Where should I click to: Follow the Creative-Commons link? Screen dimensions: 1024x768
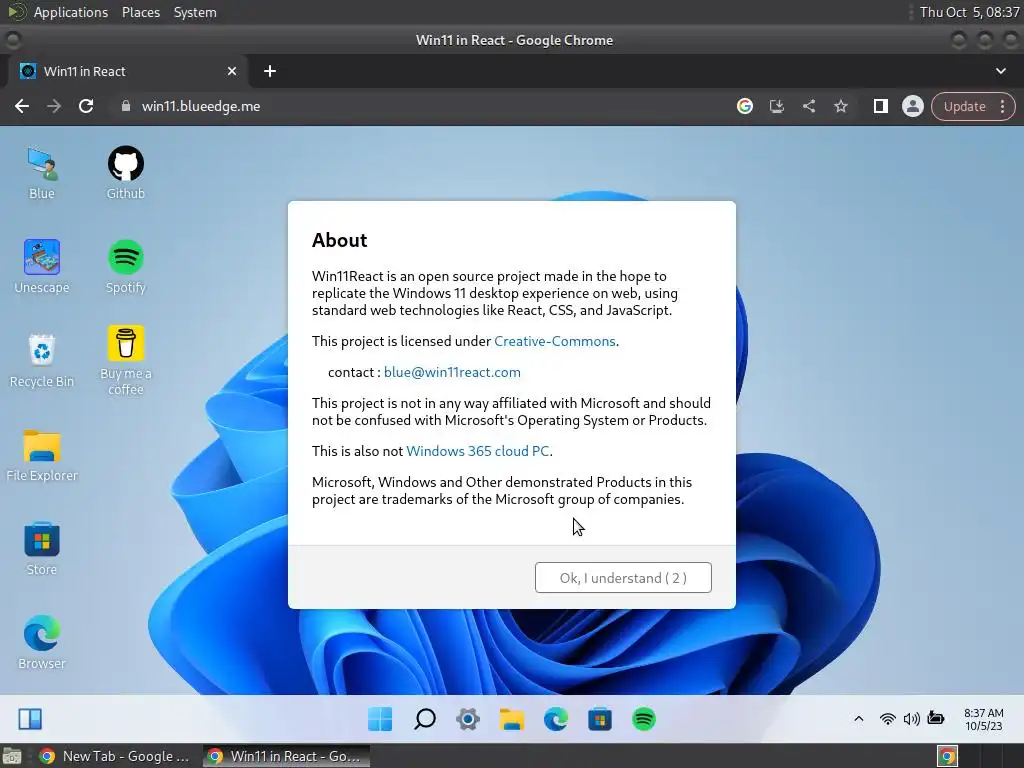click(554, 341)
